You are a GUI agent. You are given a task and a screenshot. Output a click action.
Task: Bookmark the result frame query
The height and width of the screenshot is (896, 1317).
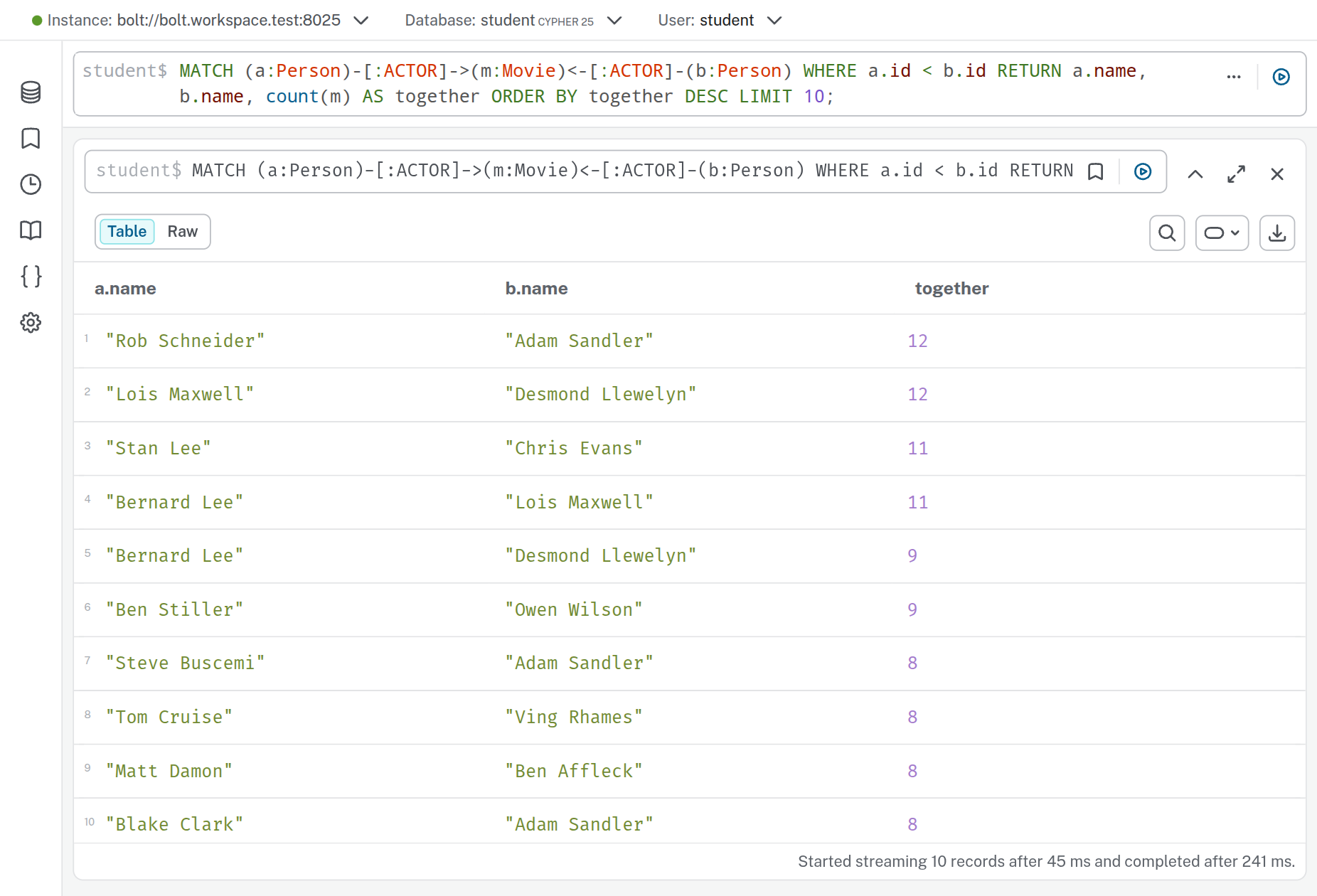pyautogui.click(x=1096, y=172)
